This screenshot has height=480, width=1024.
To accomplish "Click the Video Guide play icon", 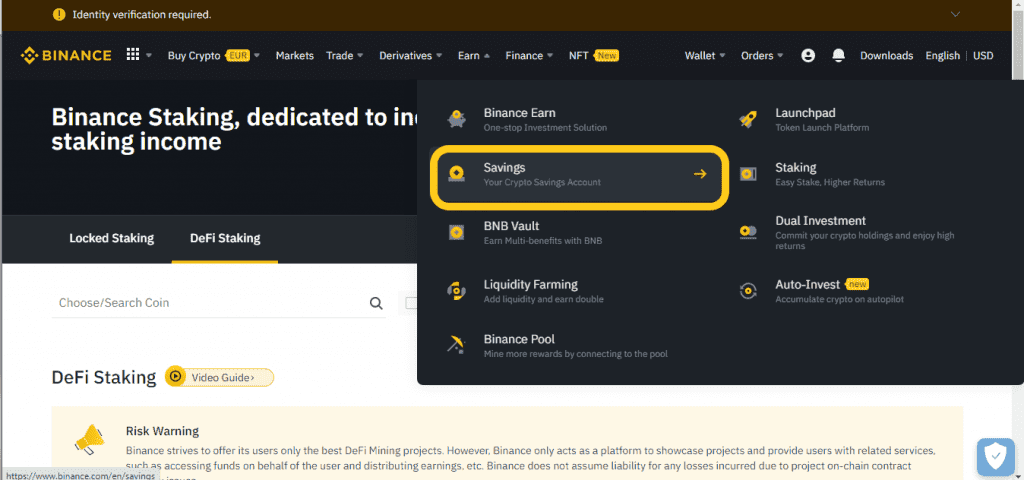I will [x=174, y=377].
